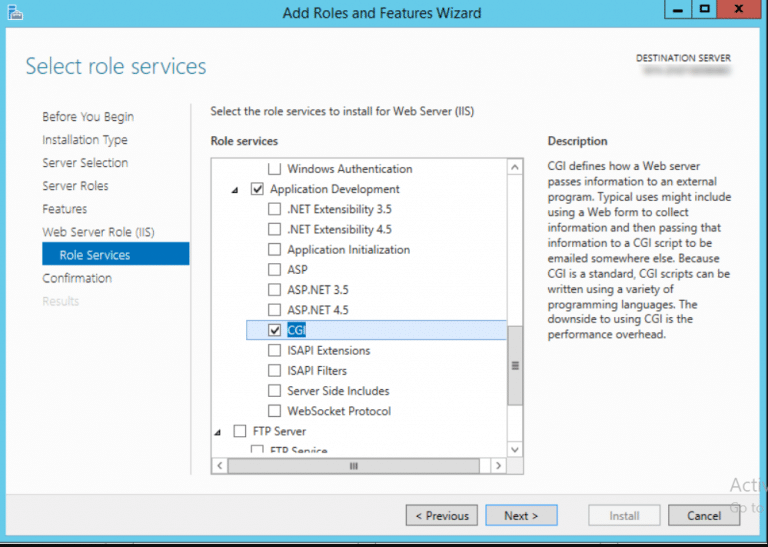Go to the Before You Begin step
768x547 pixels.
88,117
